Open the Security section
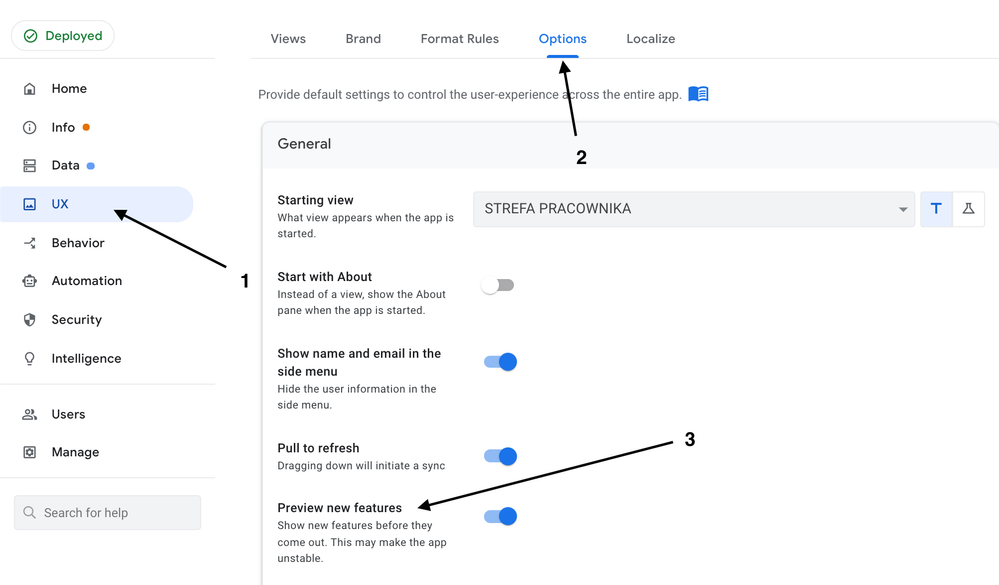This screenshot has height=585, width=999. (76, 320)
